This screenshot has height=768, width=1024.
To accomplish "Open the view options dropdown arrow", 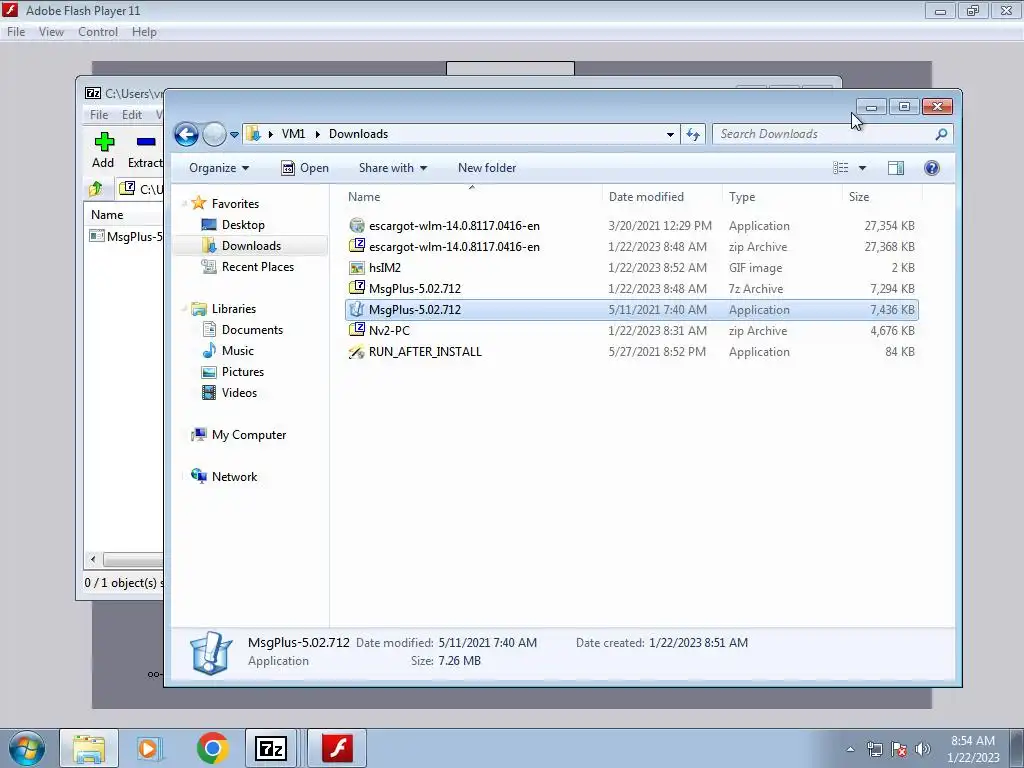I will (x=862, y=168).
